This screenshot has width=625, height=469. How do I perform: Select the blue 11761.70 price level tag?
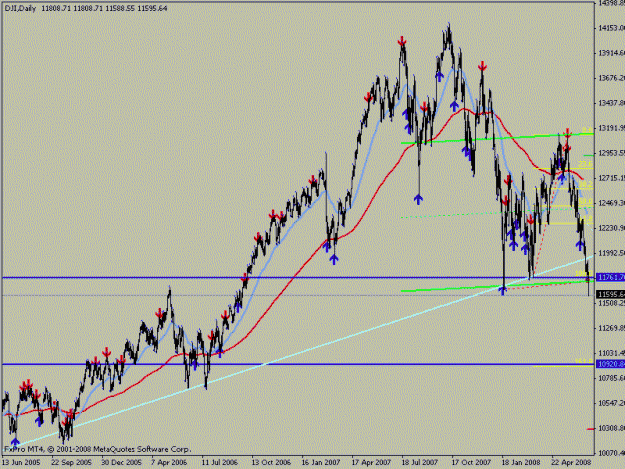(x=610, y=277)
